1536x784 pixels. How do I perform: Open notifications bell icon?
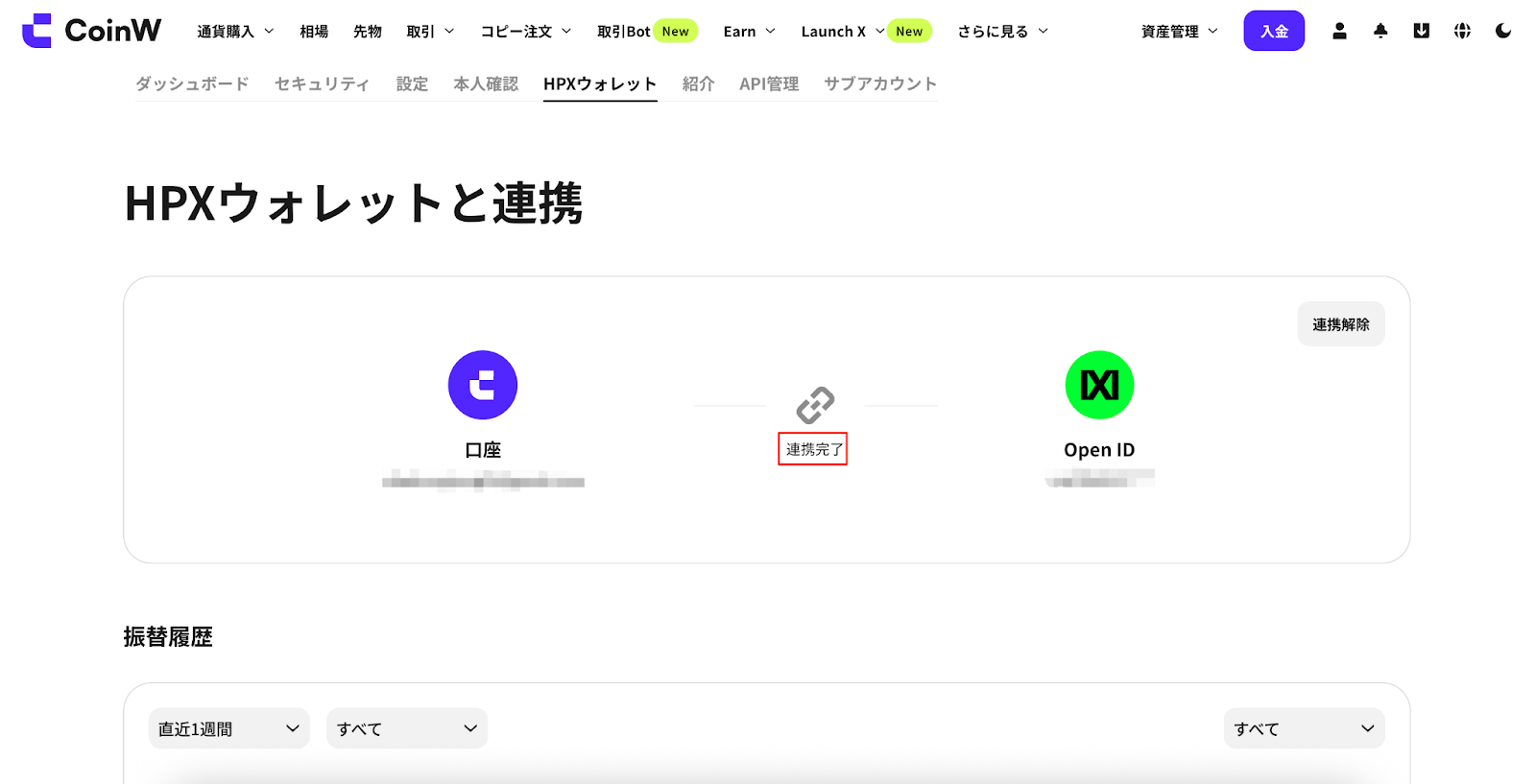[x=1380, y=31]
